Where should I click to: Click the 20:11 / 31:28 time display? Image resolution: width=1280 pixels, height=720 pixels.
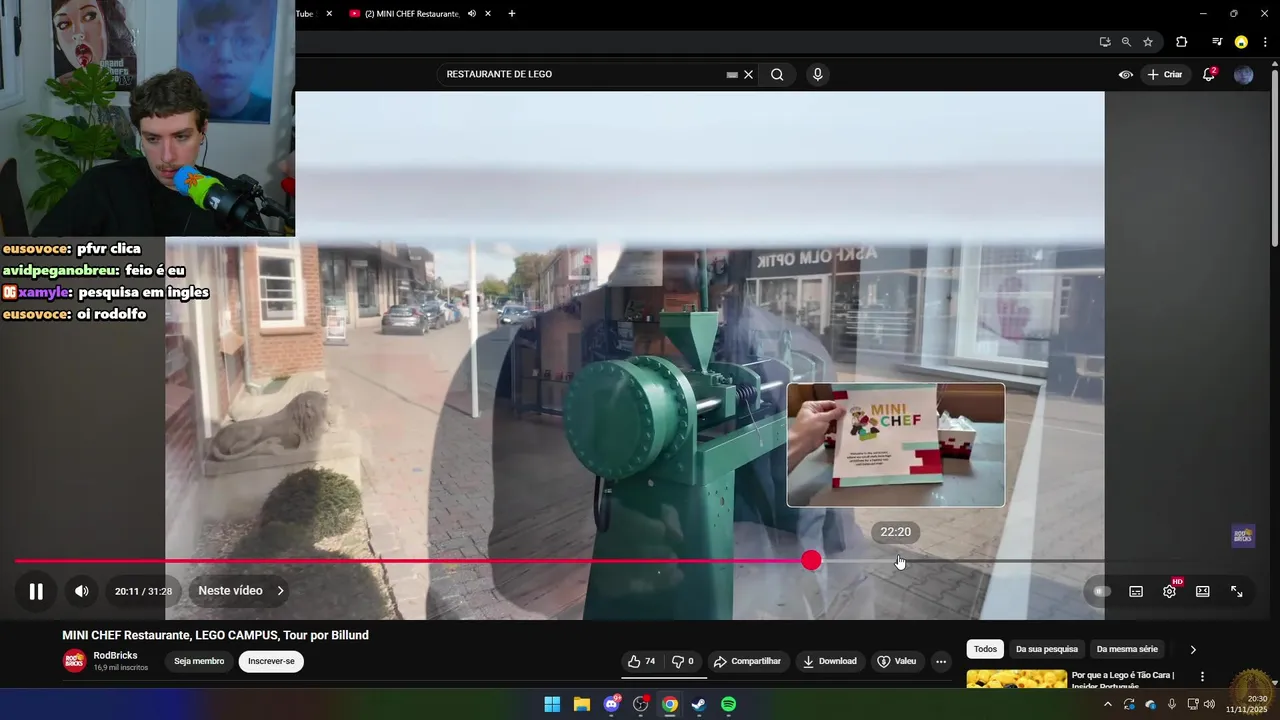click(143, 591)
